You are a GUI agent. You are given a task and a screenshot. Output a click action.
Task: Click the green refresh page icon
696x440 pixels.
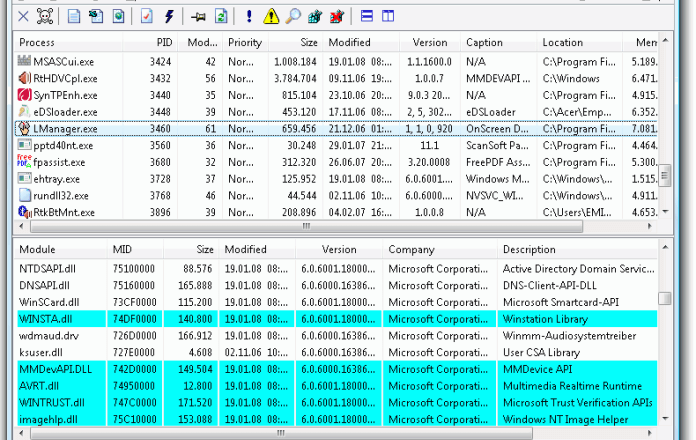(x=220, y=16)
